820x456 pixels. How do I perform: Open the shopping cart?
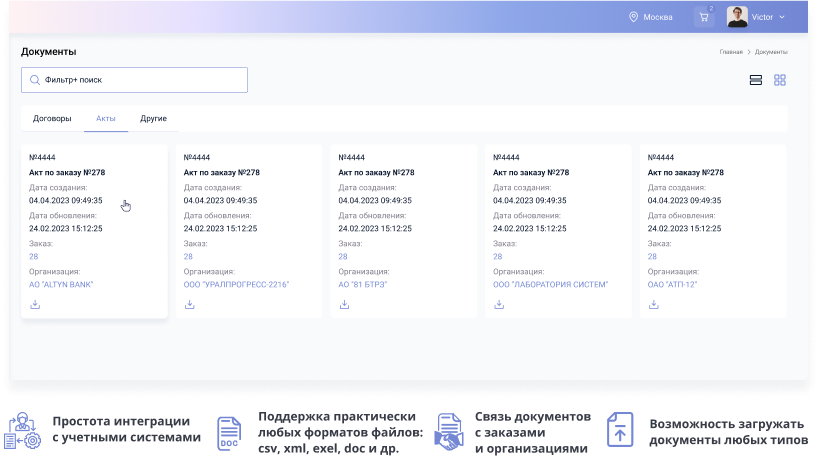click(x=704, y=17)
